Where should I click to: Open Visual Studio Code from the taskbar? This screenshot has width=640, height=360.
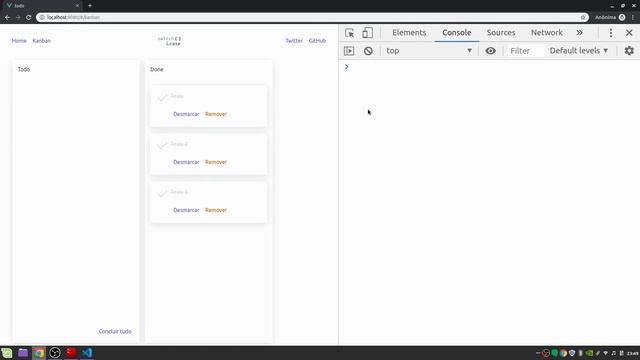[x=87, y=353]
